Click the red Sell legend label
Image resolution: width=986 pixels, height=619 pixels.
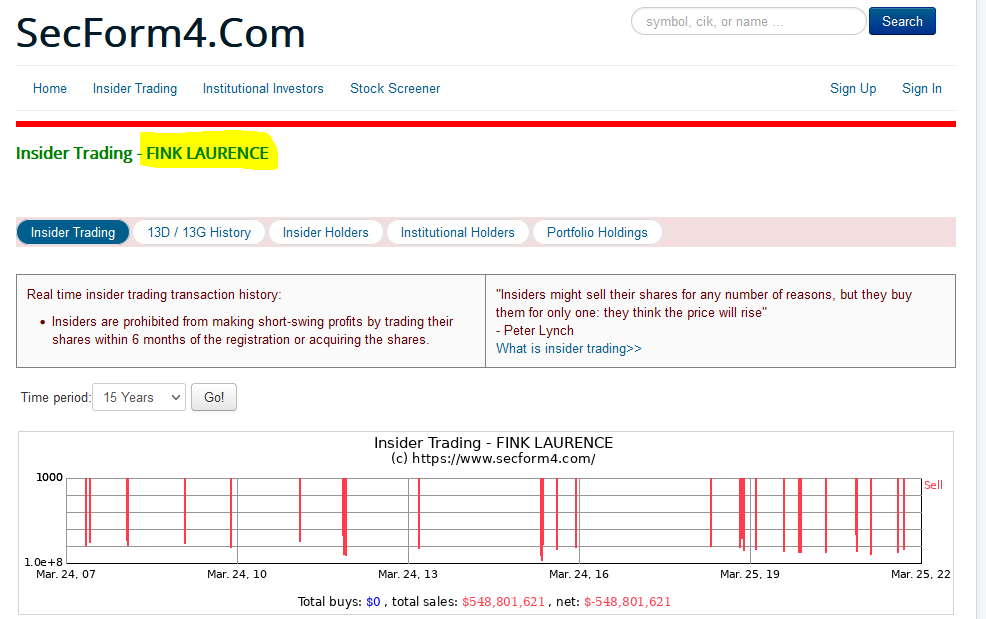tap(933, 485)
